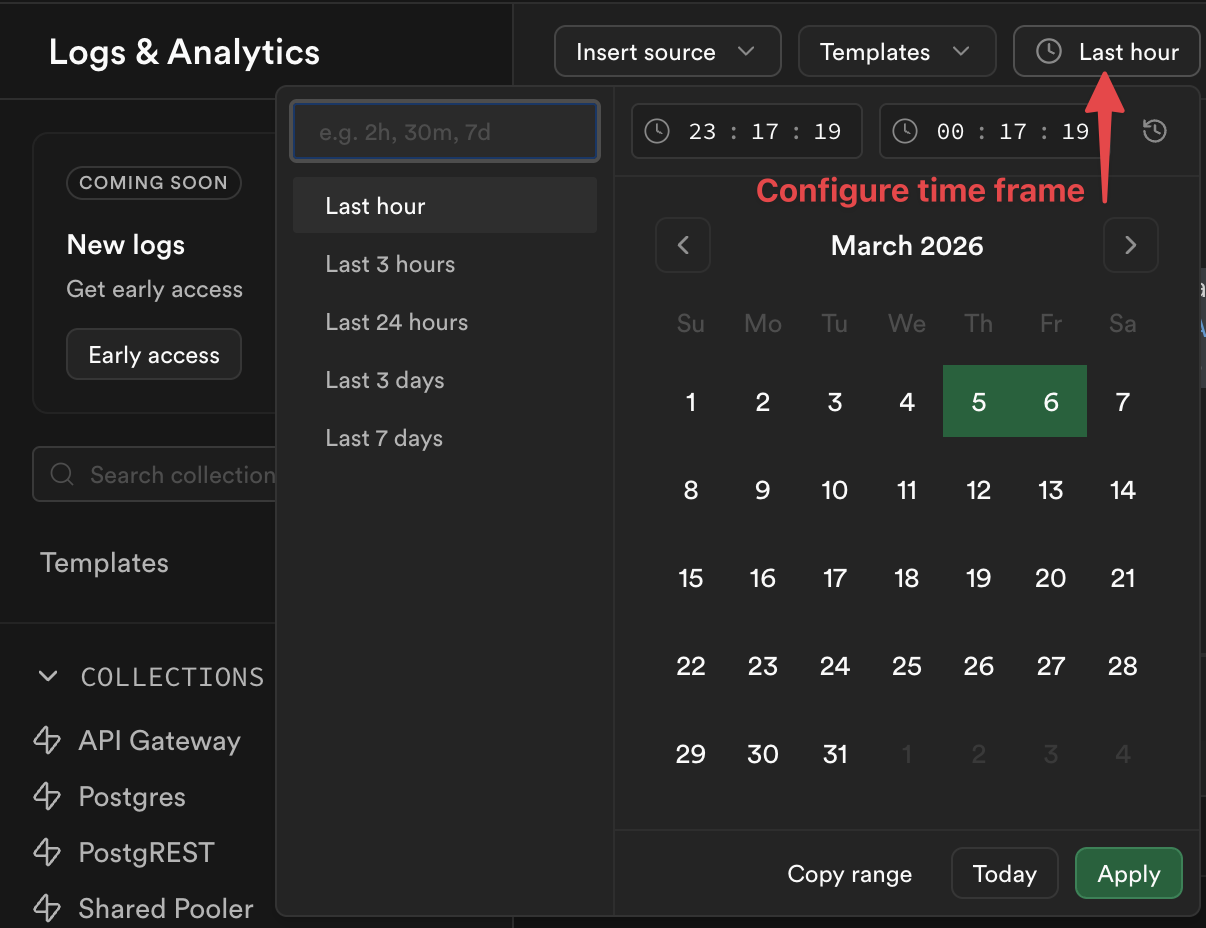This screenshot has height=928, width=1206.
Task: Click the Postgres collection icon
Action: (x=48, y=797)
